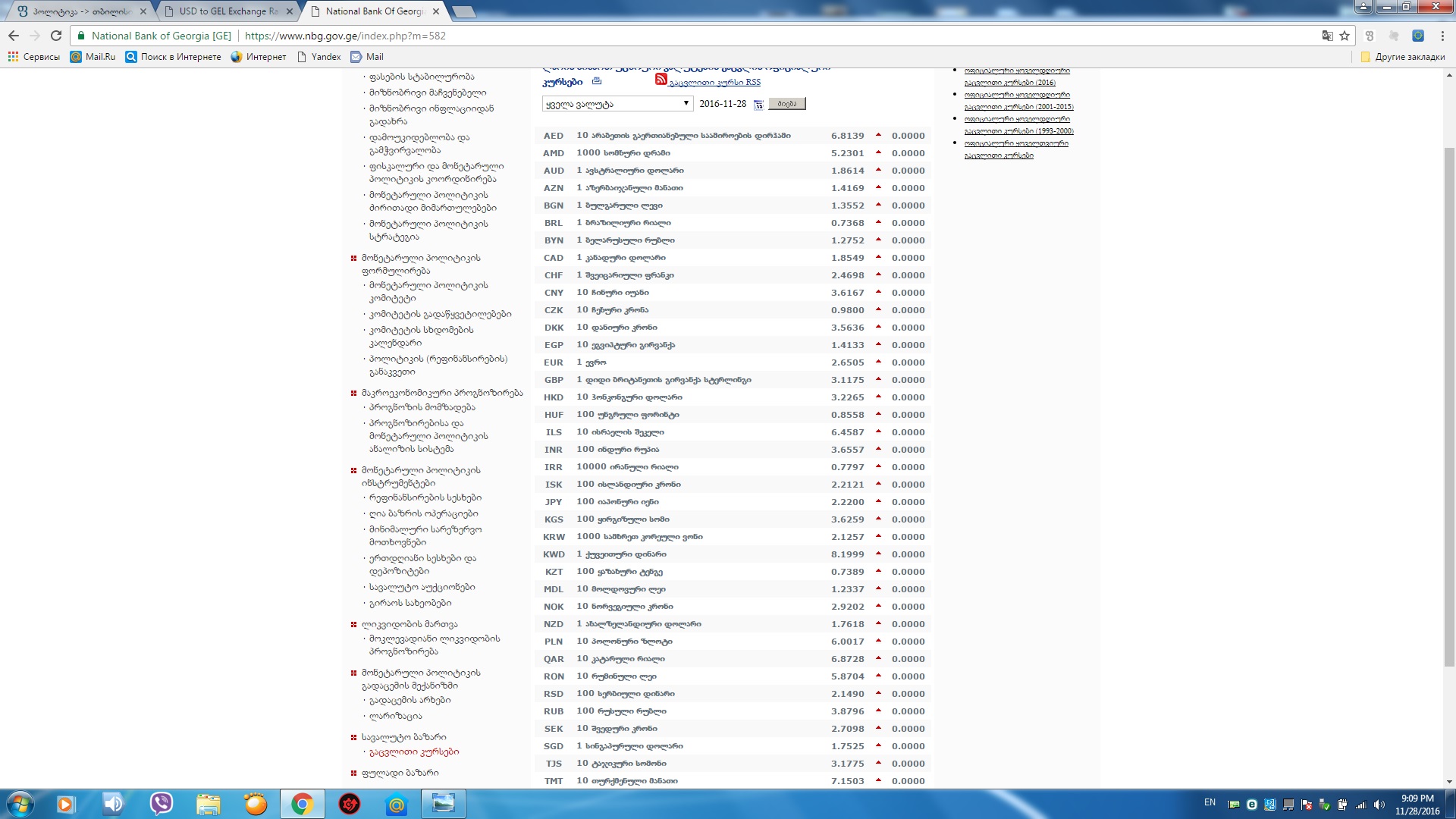Screen dimensions: 1456x819
Task: Click the Mail.Ru bookmark
Action: coord(93,57)
